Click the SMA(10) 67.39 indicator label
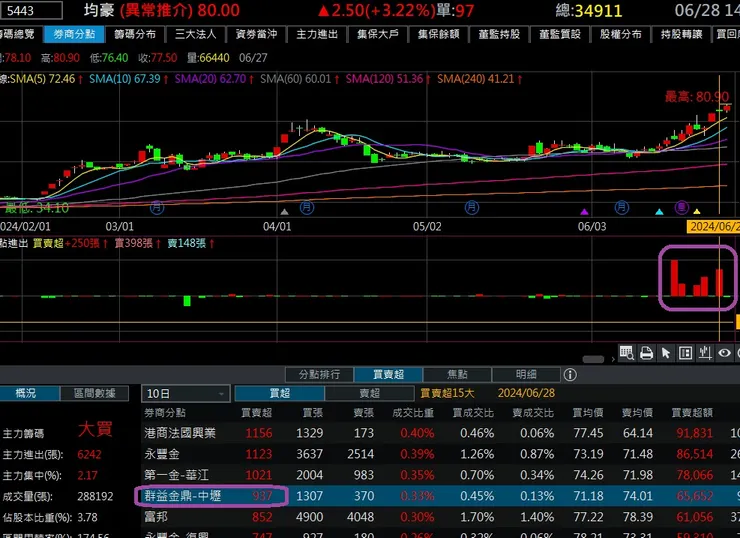740x538 pixels. tap(125, 79)
